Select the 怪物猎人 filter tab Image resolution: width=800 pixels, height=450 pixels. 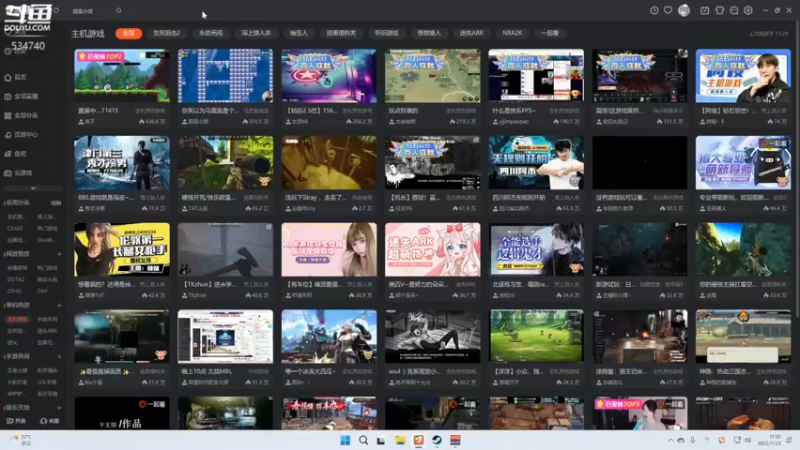click(x=429, y=33)
